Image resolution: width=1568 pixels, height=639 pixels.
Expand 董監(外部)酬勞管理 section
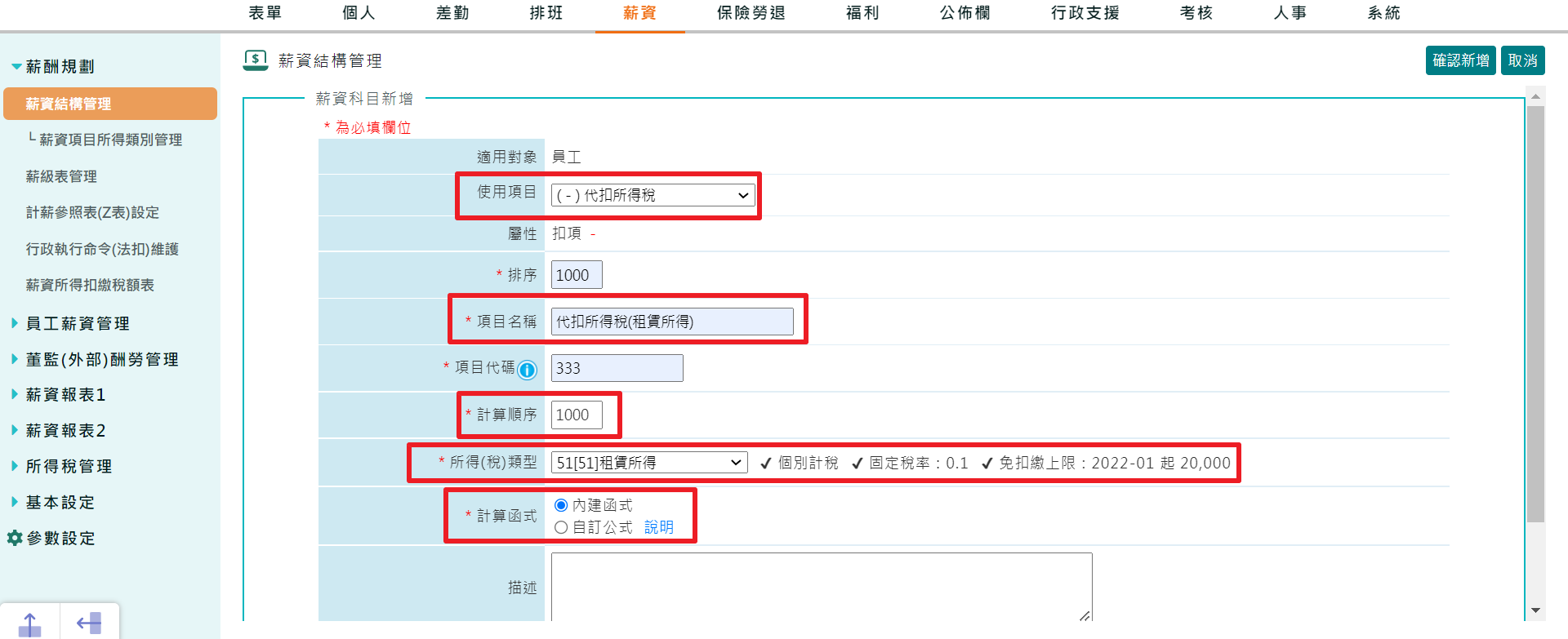coord(95,359)
